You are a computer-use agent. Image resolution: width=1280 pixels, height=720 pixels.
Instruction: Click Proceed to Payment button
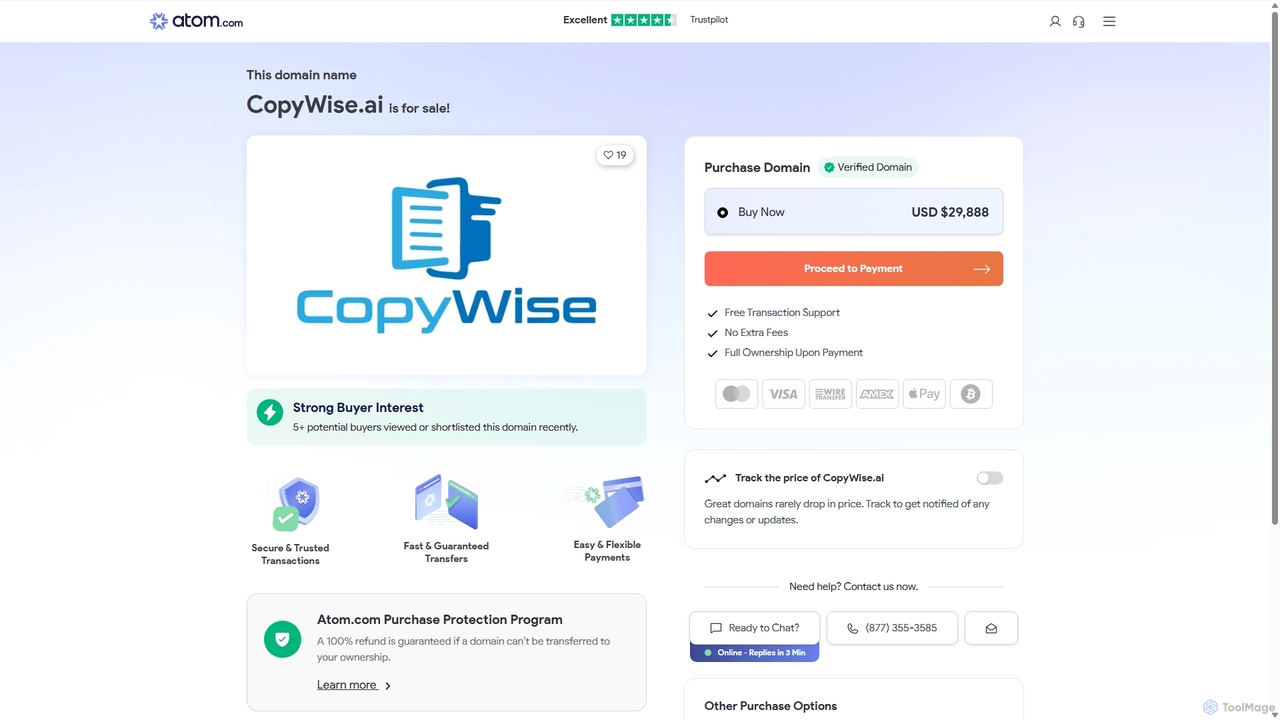pyautogui.click(x=853, y=269)
